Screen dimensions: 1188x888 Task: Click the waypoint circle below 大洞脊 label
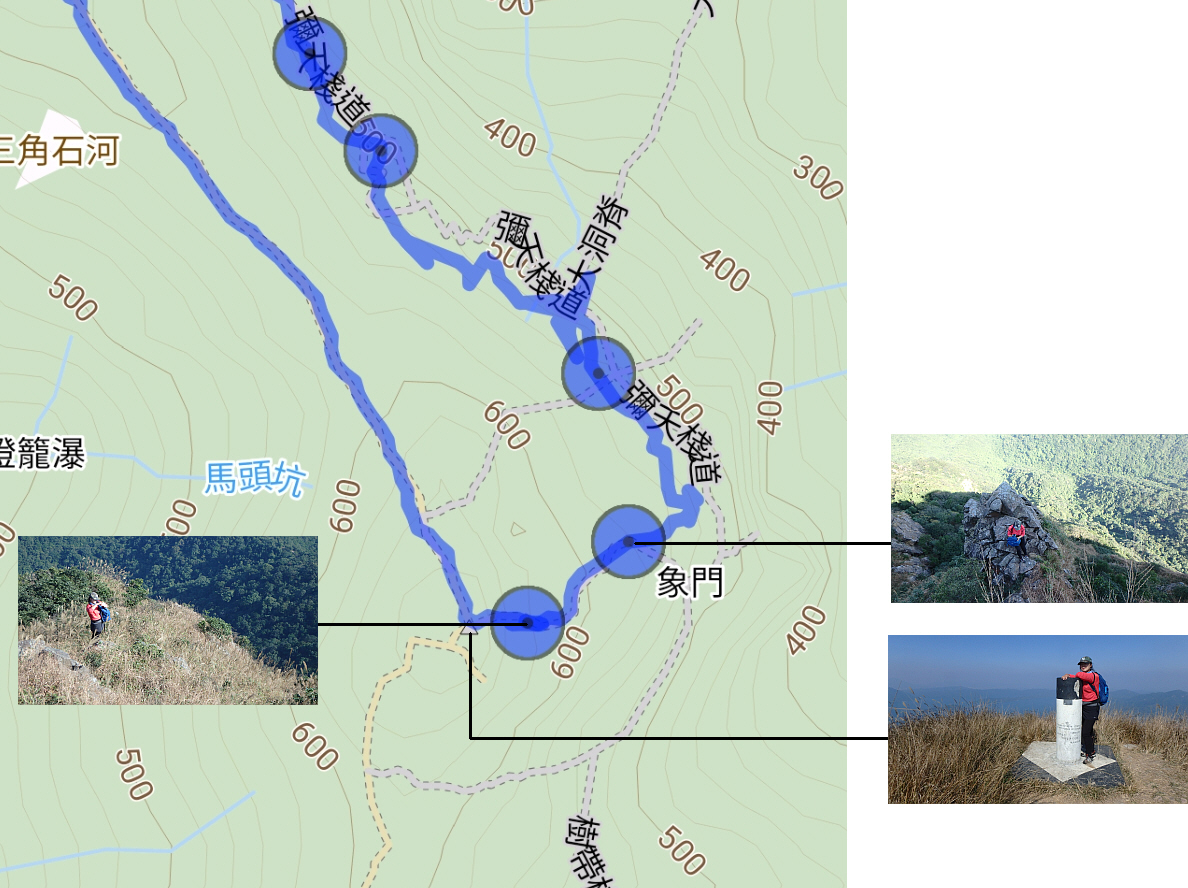[x=598, y=374]
